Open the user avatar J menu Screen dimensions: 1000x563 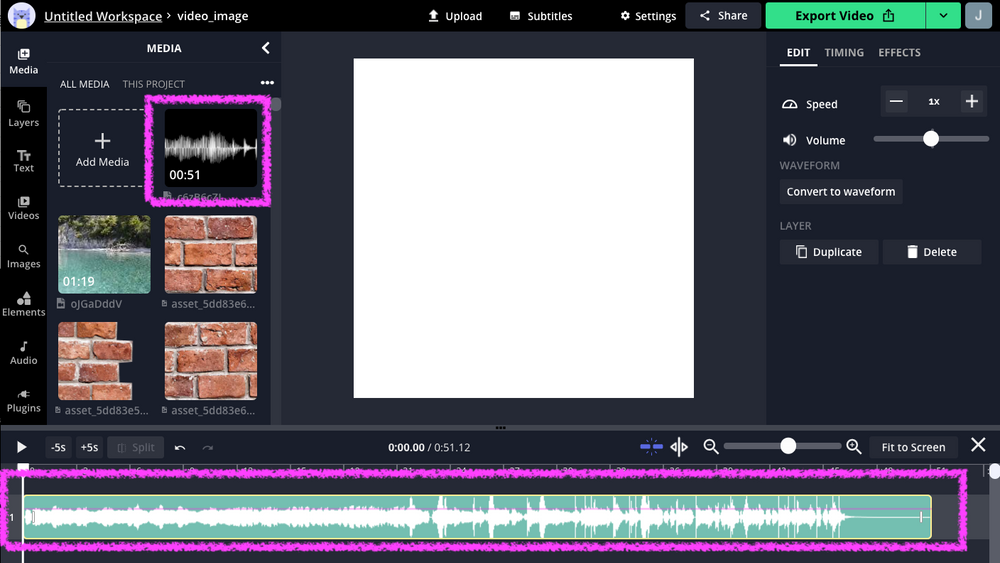pyautogui.click(x=978, y=16)
